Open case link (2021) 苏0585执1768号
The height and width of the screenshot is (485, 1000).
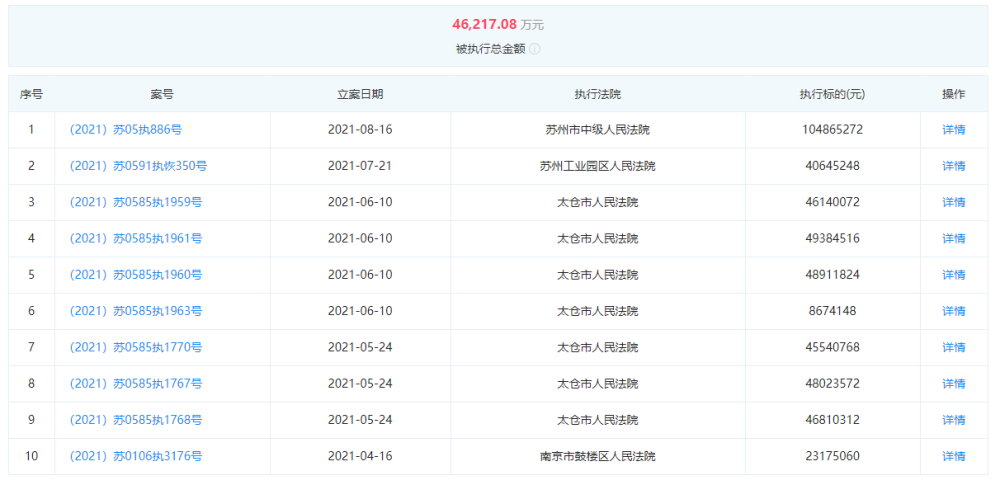[136, 421]
